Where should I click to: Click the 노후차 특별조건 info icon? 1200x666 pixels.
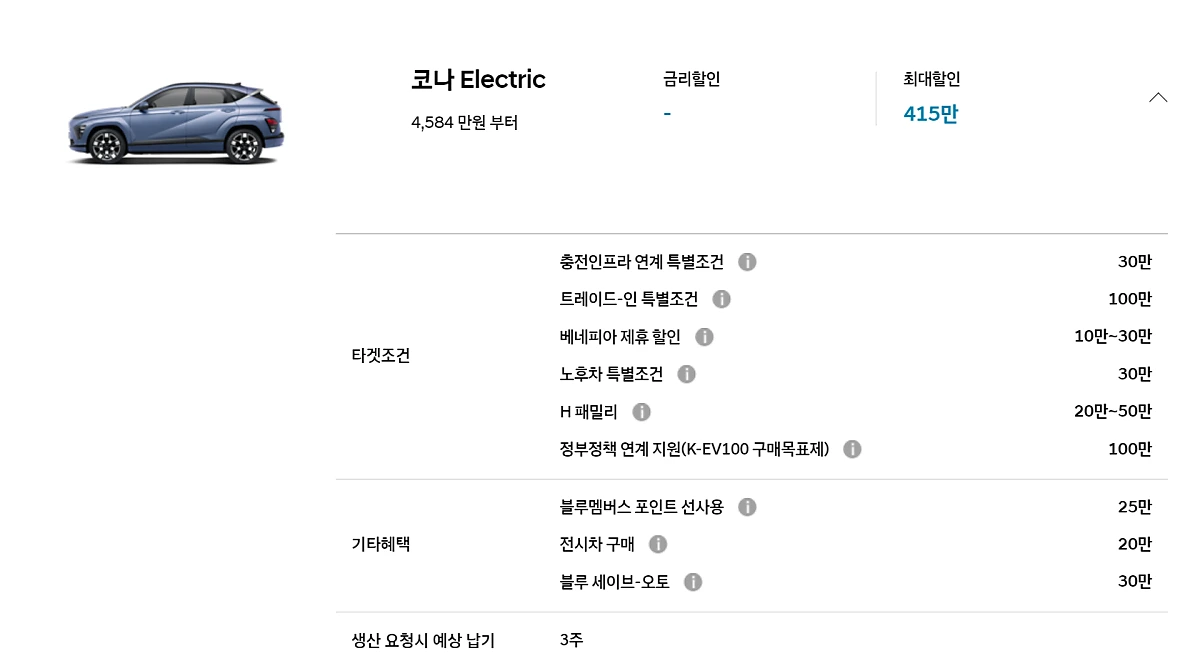[686, 374]
